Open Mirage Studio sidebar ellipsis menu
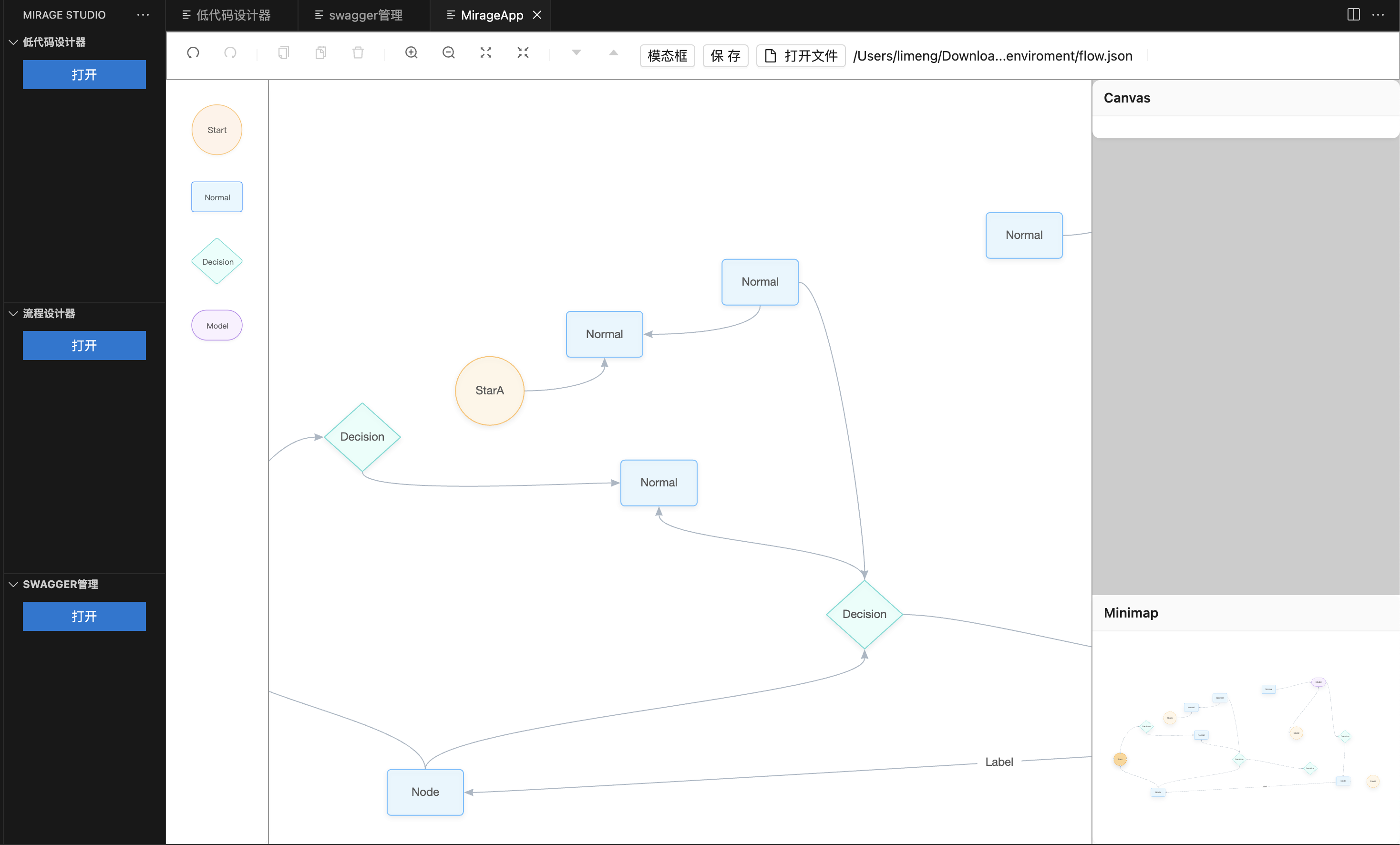The width and height of the screenshot is (1400, 845). [143, 15]
